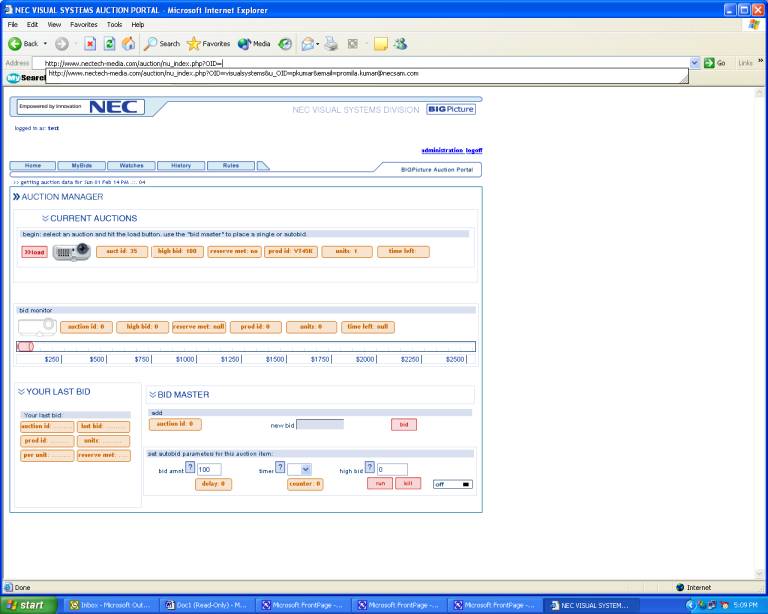768x614 pixels.
Task: Click the kill autobid button
Action: [408, 483]
